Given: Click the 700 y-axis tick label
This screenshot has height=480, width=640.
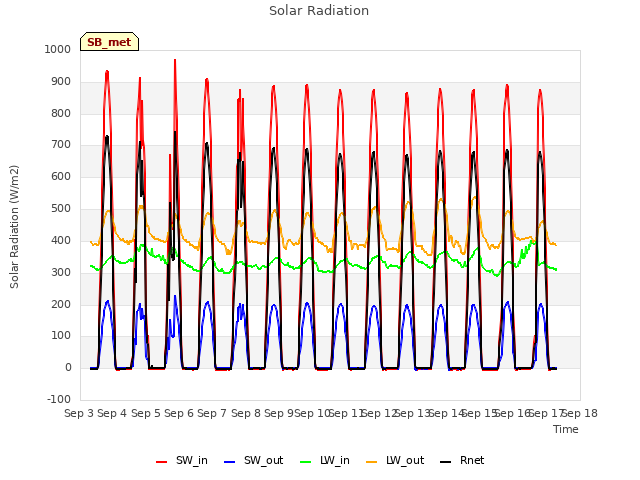Looking at the screenshot, I should tap(61, 144).
